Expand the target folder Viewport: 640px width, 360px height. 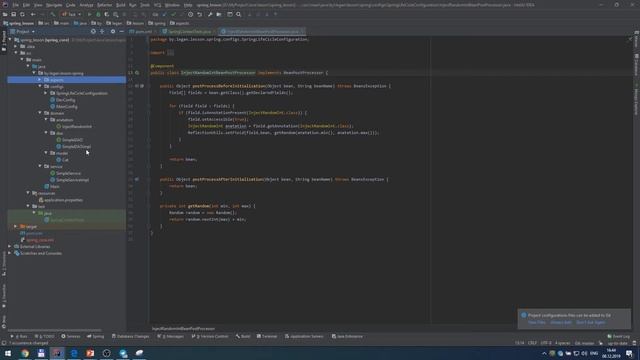[x=16, y=226]
